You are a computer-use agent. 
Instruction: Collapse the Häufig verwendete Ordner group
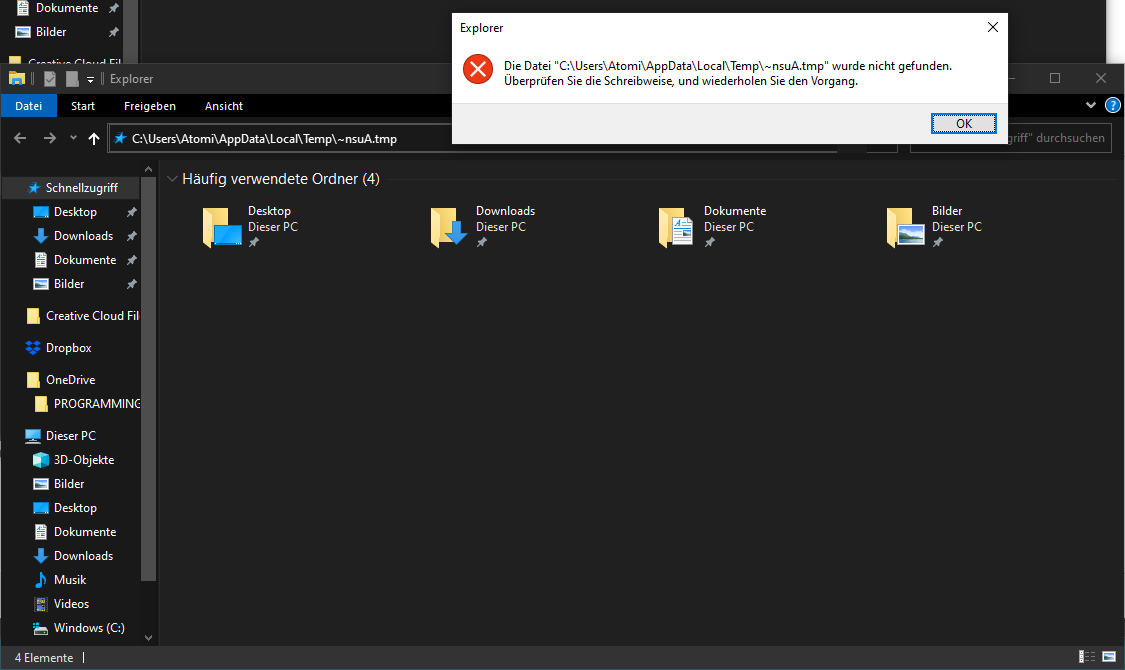point(172,179)
